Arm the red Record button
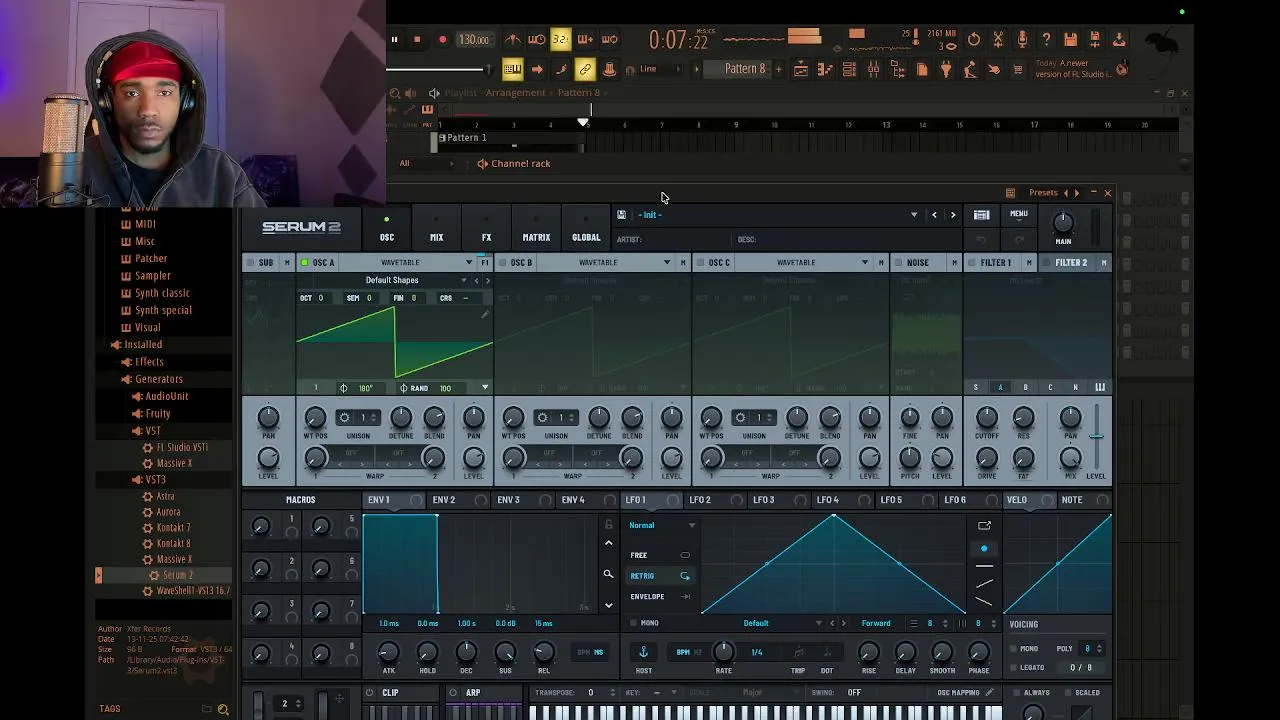Image resolution: width=1280 pixels, height=720 pixels. pos(442,40)
